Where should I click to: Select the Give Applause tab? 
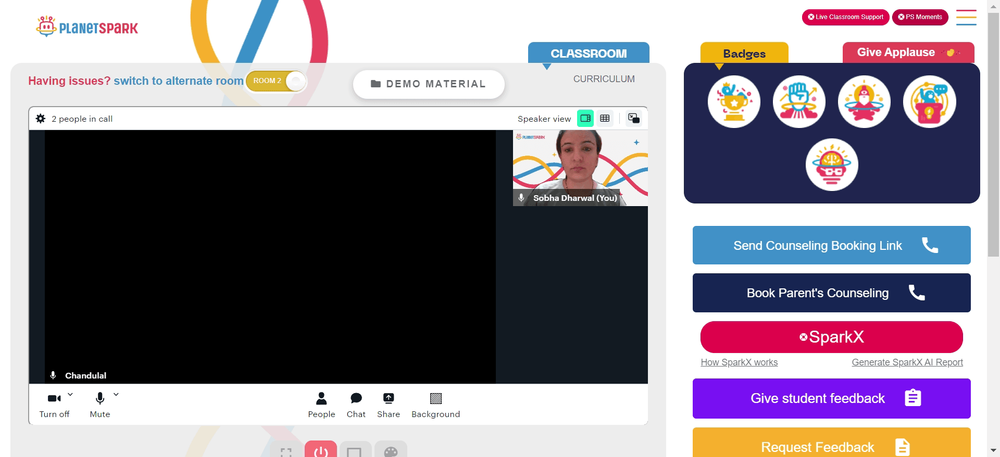click(x=908, y=53)
